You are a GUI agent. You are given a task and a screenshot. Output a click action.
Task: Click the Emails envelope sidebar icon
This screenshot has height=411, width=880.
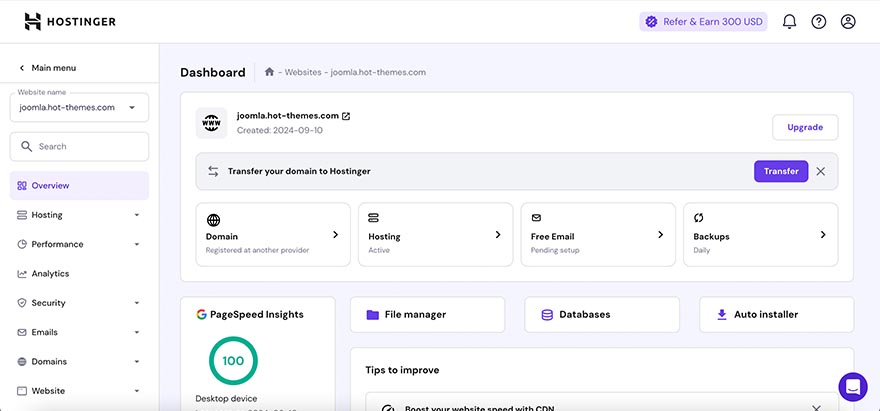click(x=22, y=332)
